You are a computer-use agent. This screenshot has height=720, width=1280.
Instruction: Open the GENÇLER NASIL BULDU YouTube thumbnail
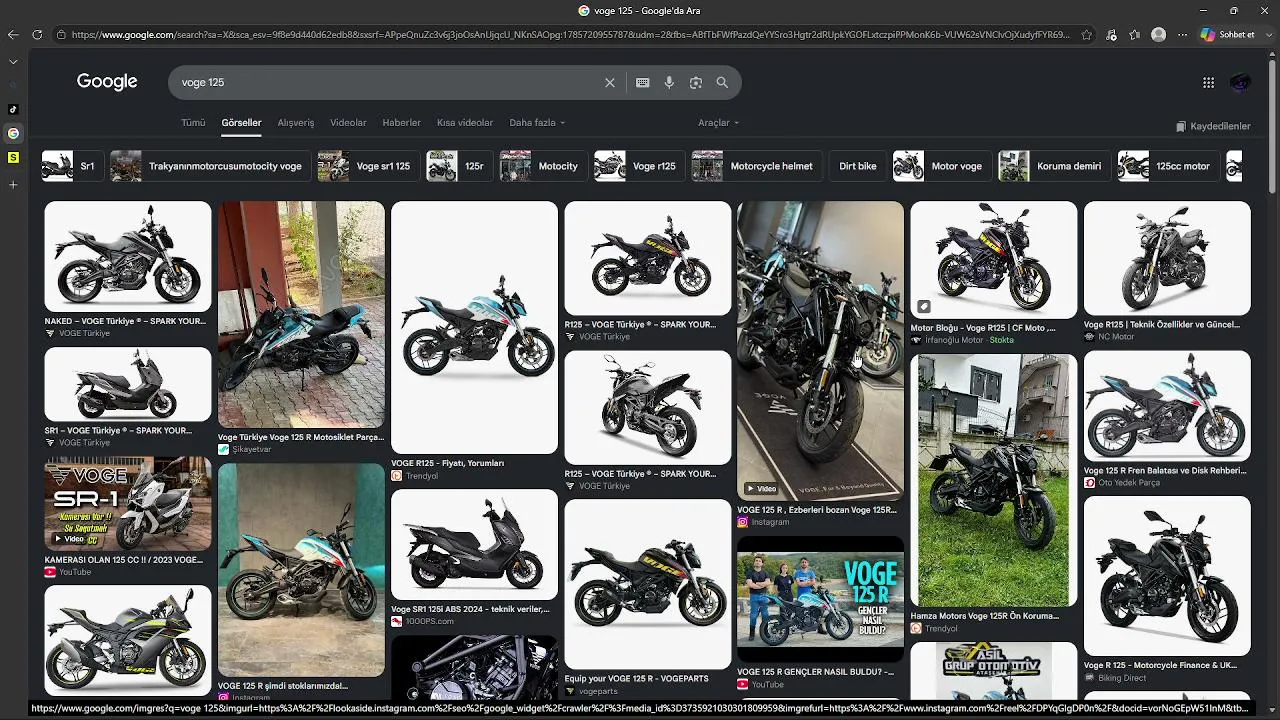pos(820,599)
